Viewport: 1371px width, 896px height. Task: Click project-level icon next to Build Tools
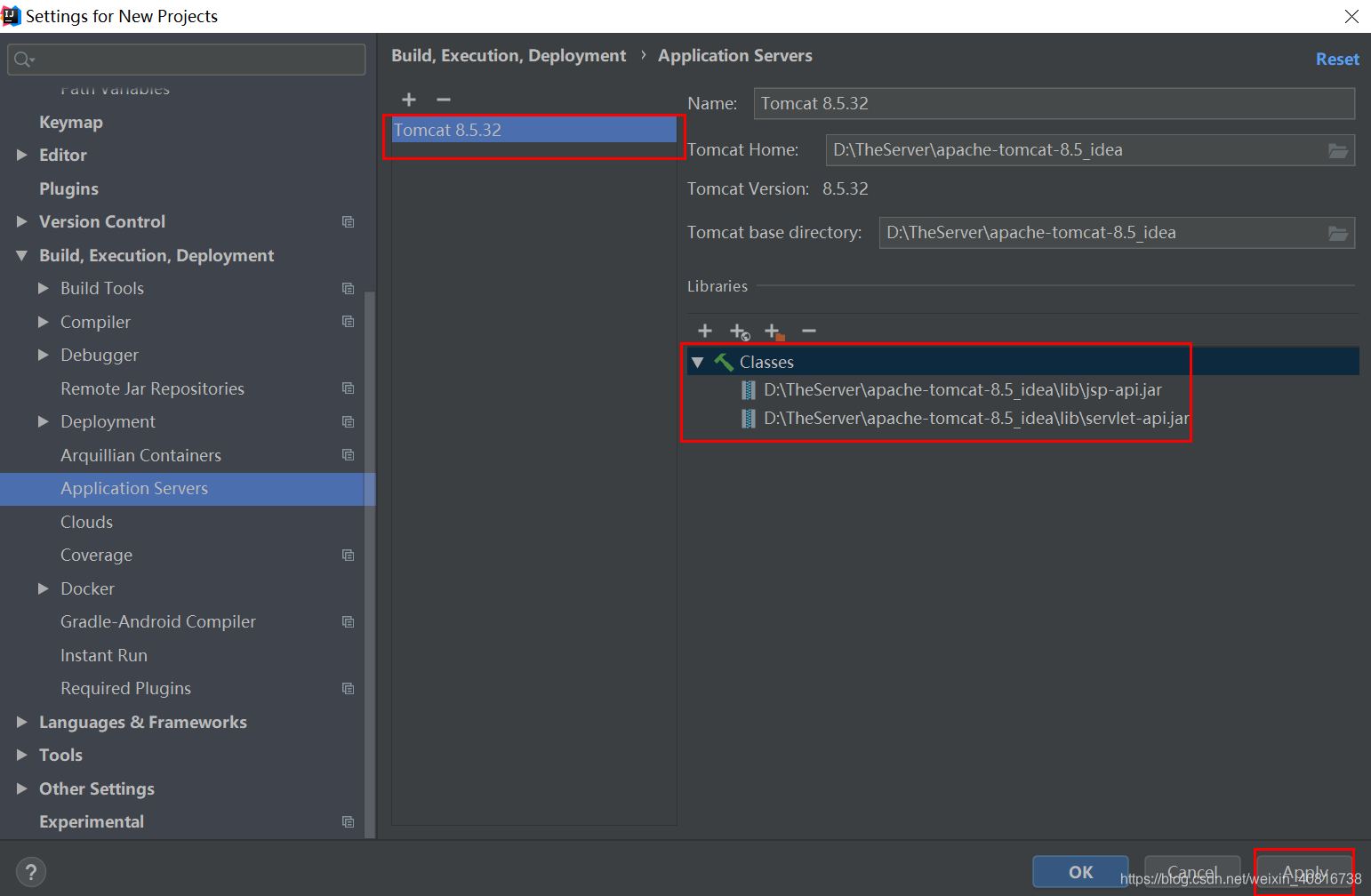click(x=349, y=289)
